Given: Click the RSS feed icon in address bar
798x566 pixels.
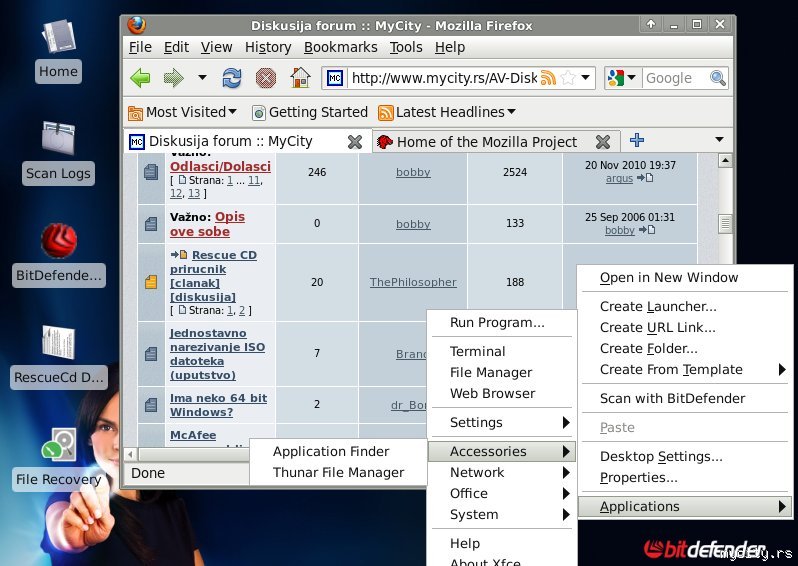Looking at the screenshot, I should pos(548,78).
